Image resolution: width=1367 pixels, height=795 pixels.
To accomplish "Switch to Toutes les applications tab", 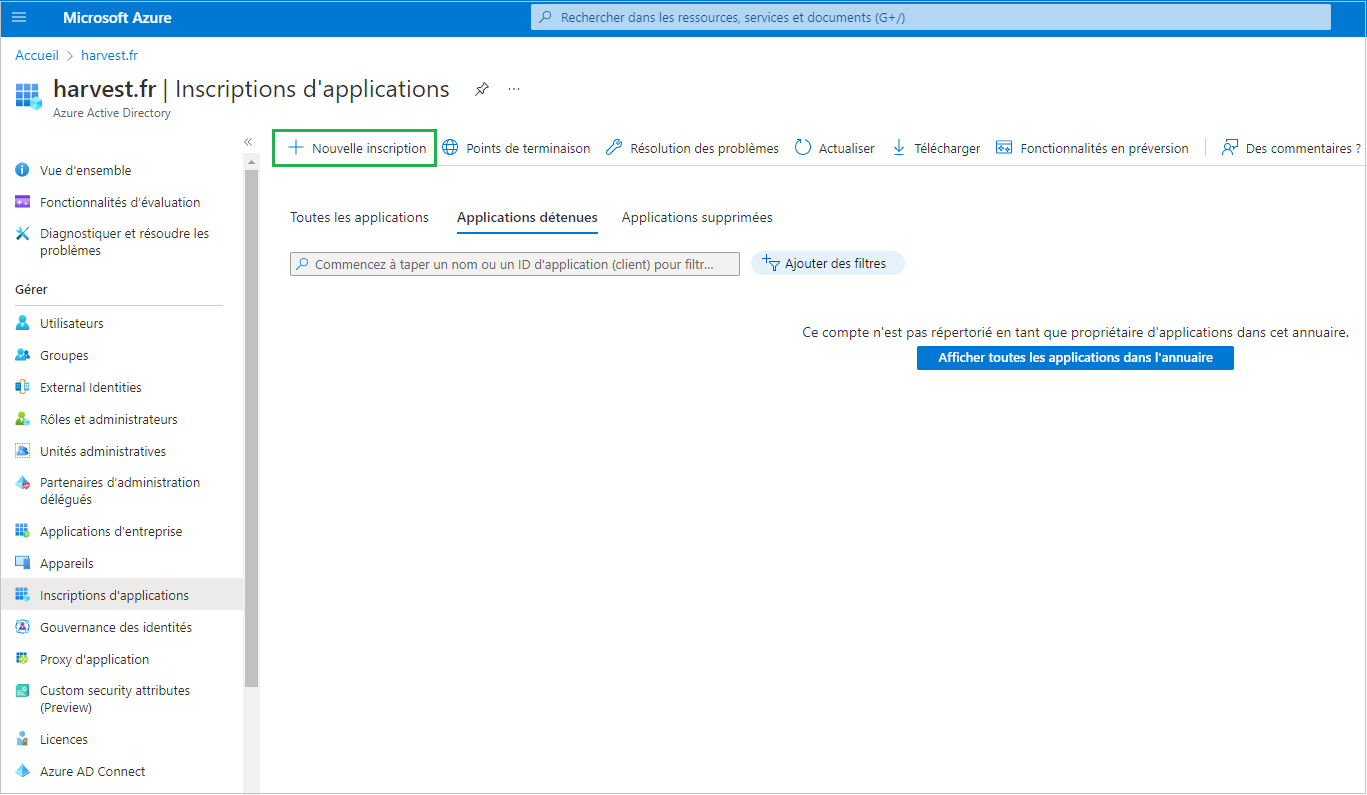I will click(x=359, y=217).
